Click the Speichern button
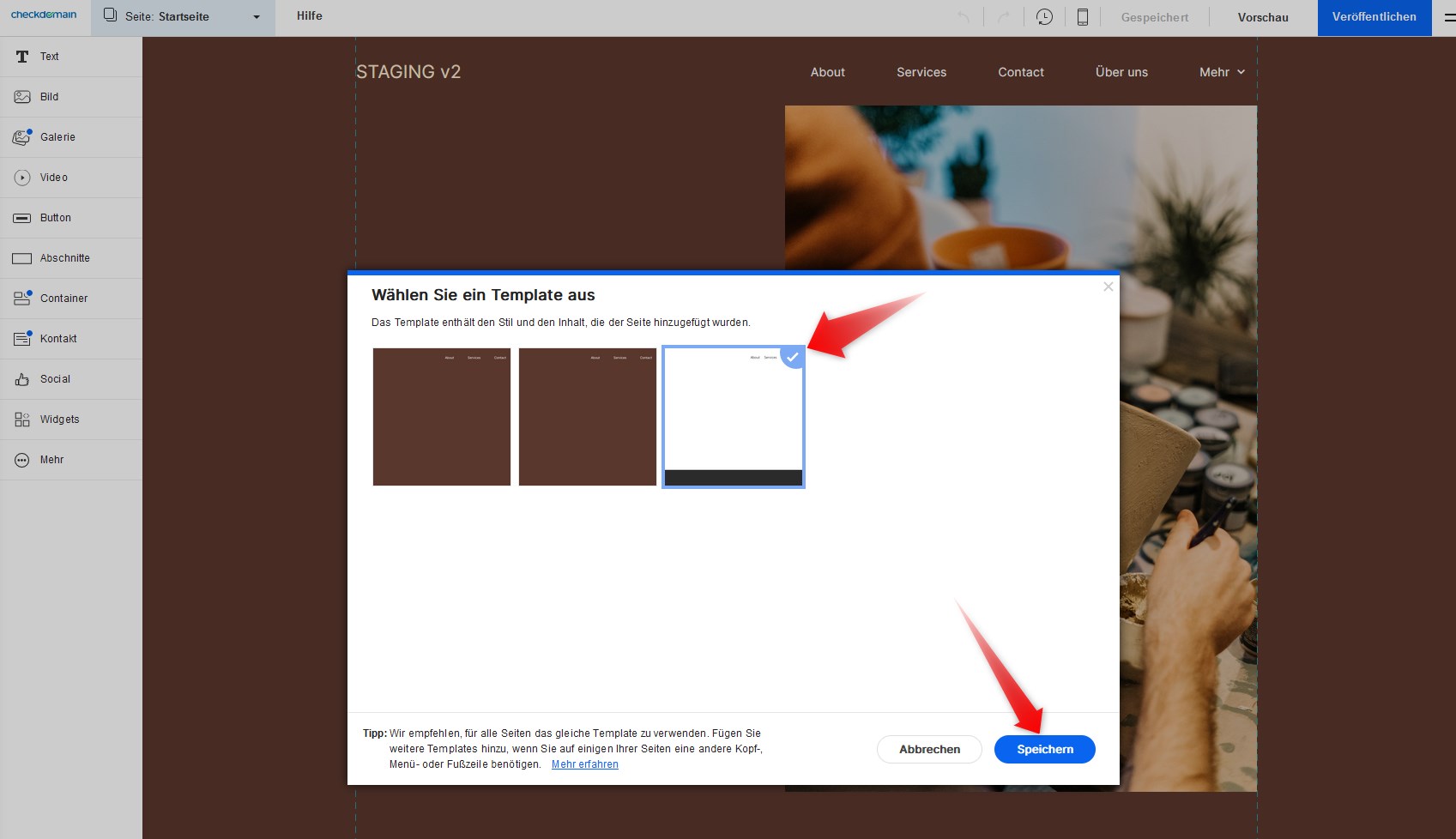Screen dimensions: 1456x839 [1044, 749]
